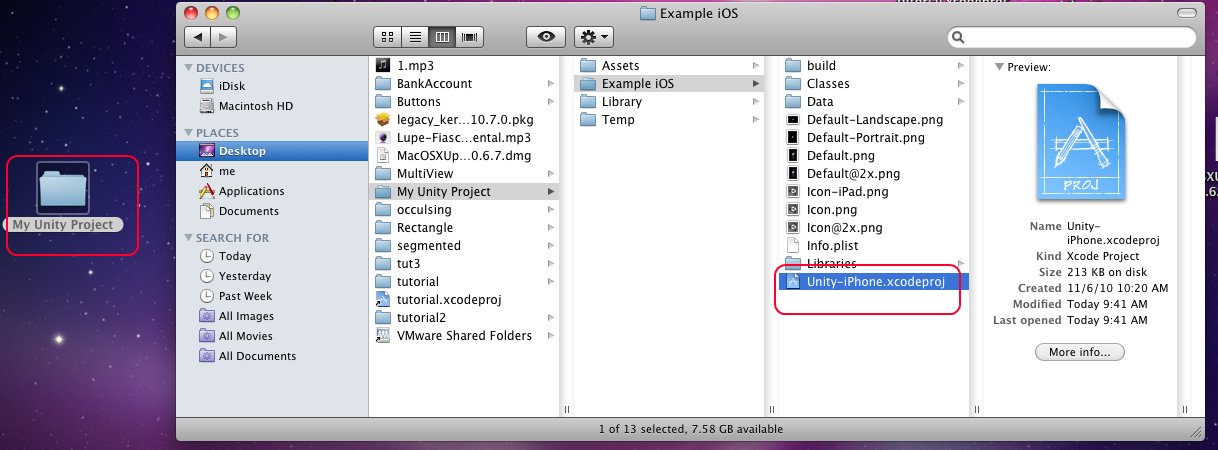Switch to list view
1218x450 pixels.
point(414,37)
